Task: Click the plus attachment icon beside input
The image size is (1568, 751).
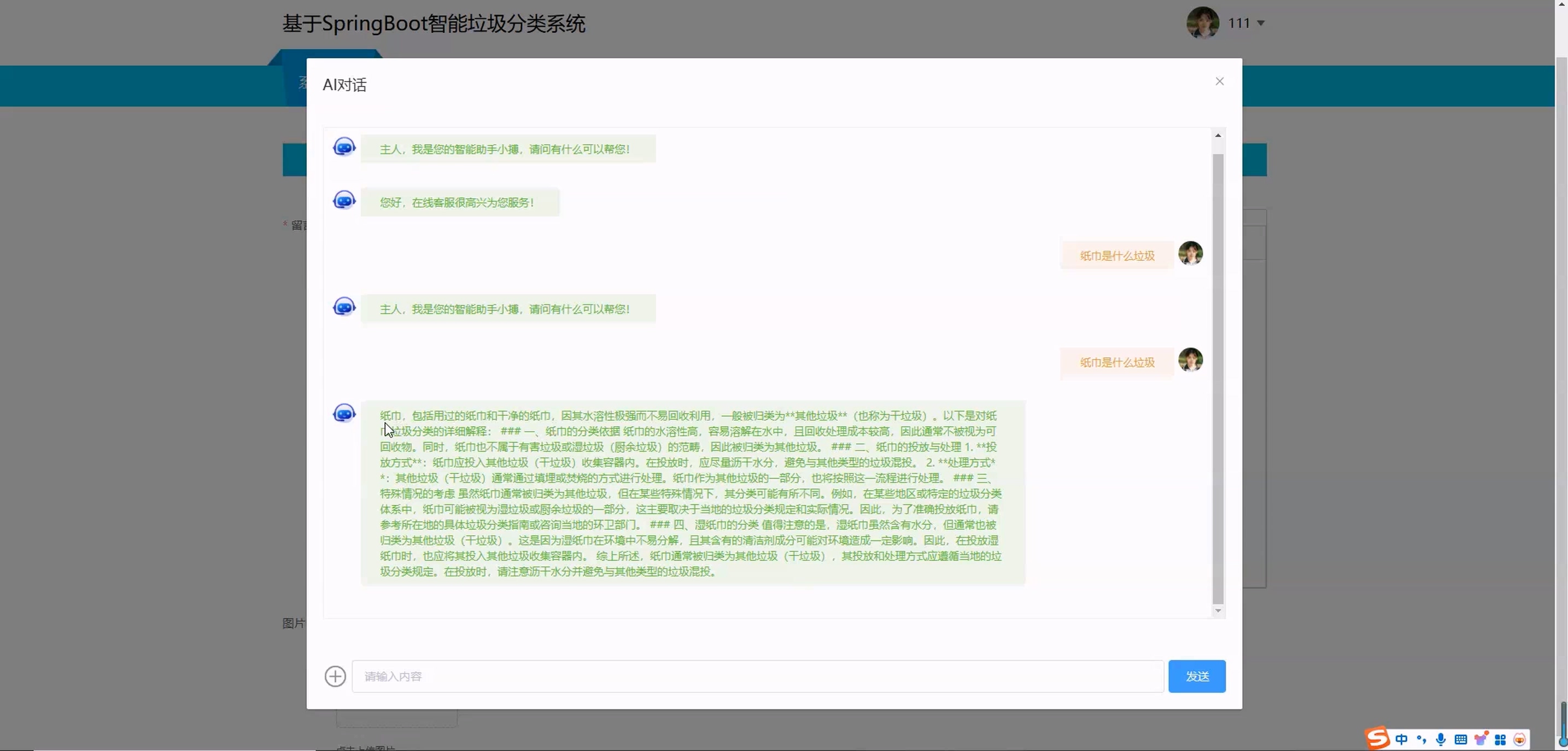Action: (x=335, y=676)
